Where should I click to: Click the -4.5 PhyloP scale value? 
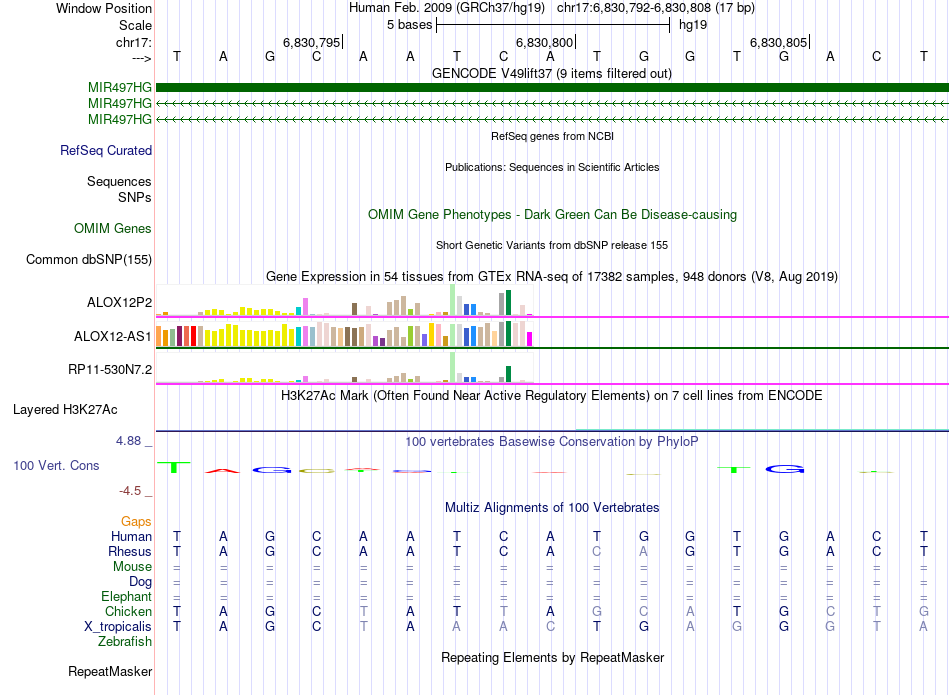130,490
